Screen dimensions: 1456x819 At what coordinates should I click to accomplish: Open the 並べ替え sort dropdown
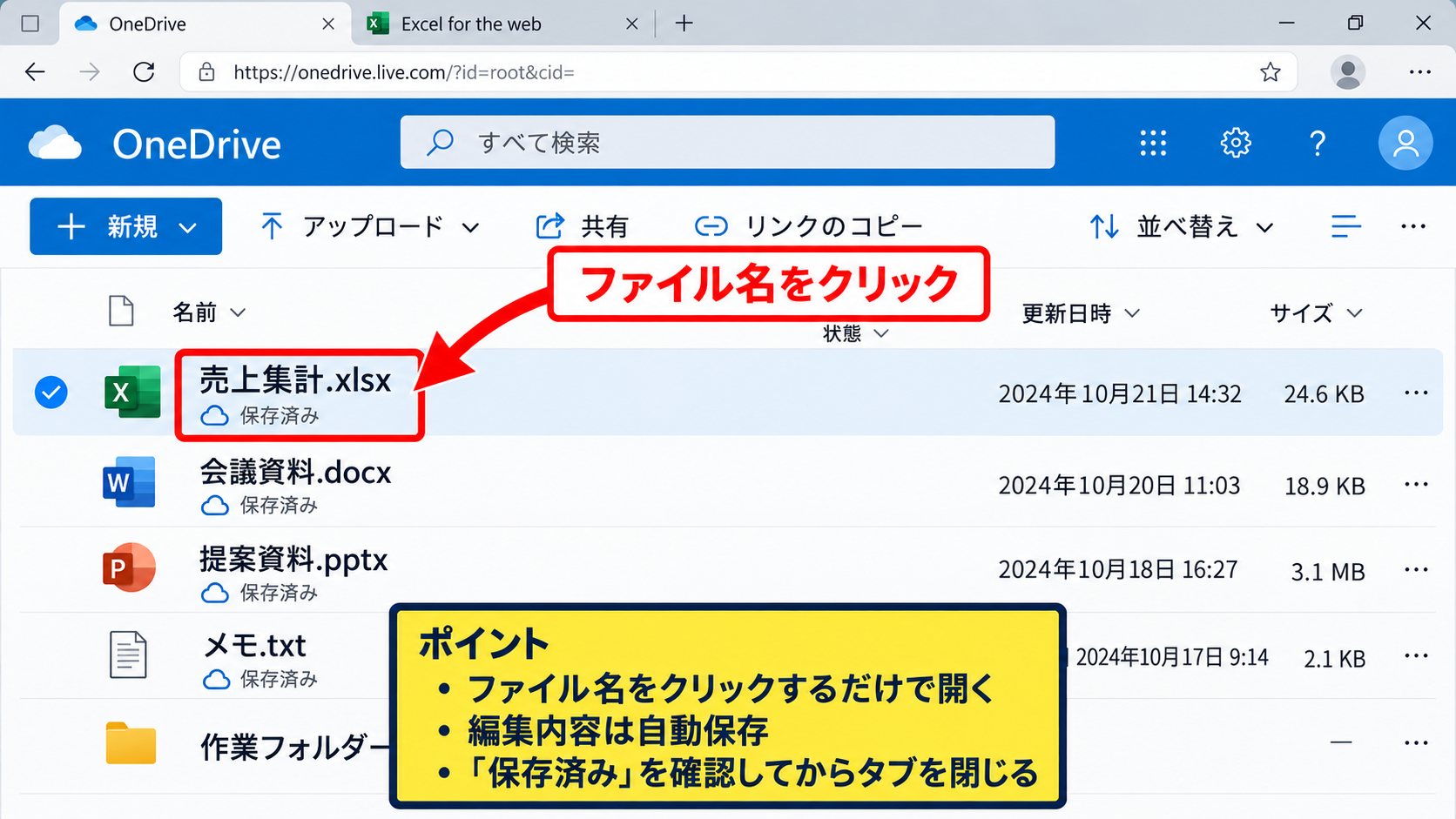(1182, 226)
